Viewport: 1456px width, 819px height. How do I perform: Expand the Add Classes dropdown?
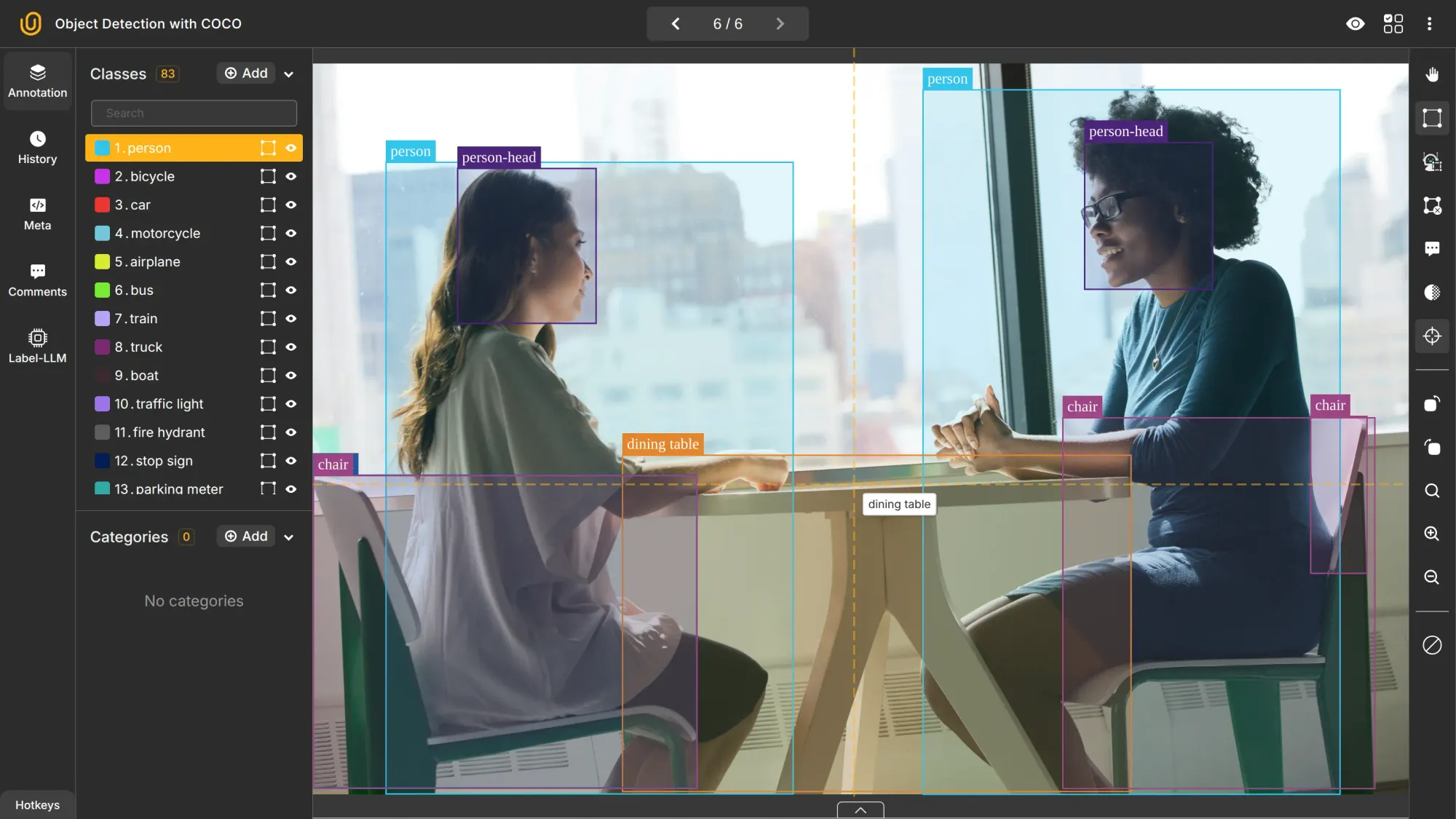[x=289, y=74]
